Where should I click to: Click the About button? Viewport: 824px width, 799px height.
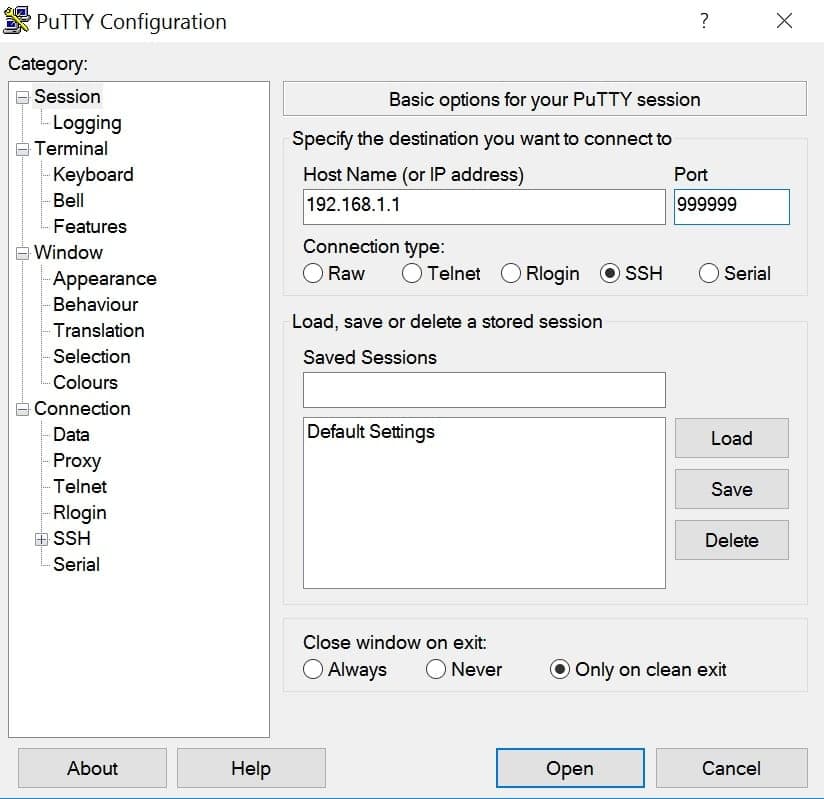tap(91, 768)
